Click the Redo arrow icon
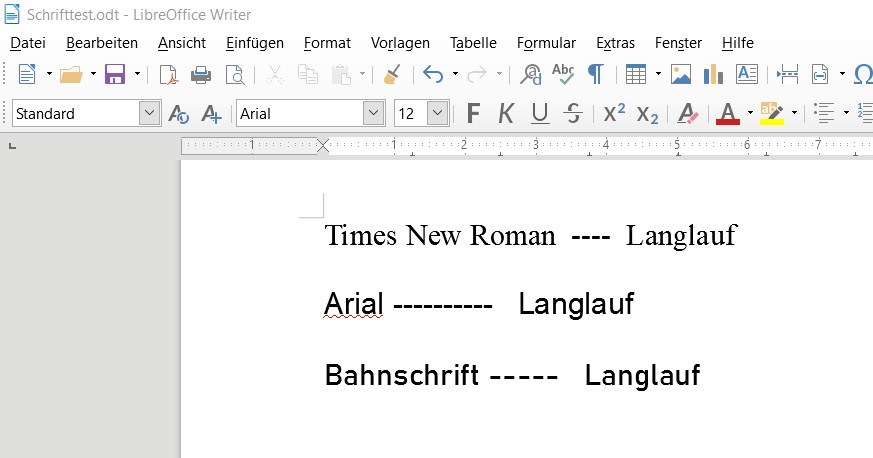Image resolution: width=873 pixels, height=458 pixels. pyautogui.click(x=477, y=74)
